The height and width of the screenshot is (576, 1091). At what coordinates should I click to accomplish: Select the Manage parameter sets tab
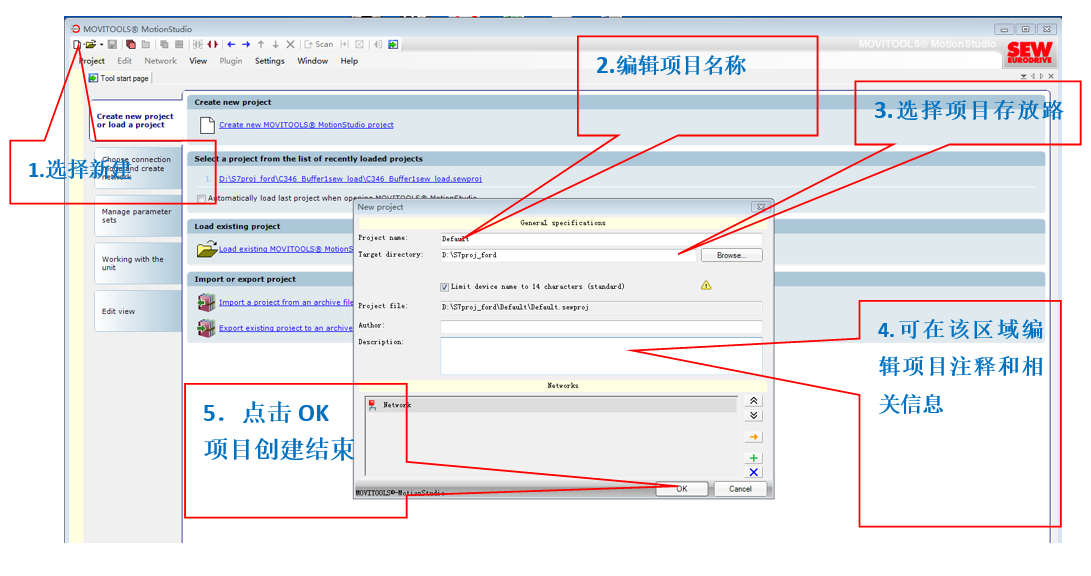[x=137, y=216]
